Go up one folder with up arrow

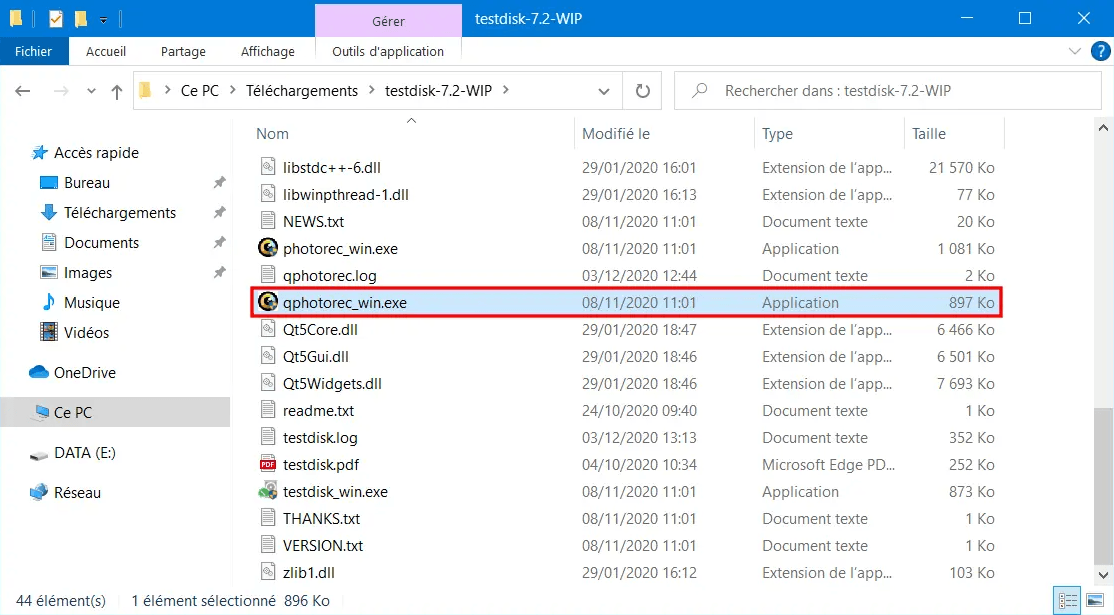click(116, 91)
